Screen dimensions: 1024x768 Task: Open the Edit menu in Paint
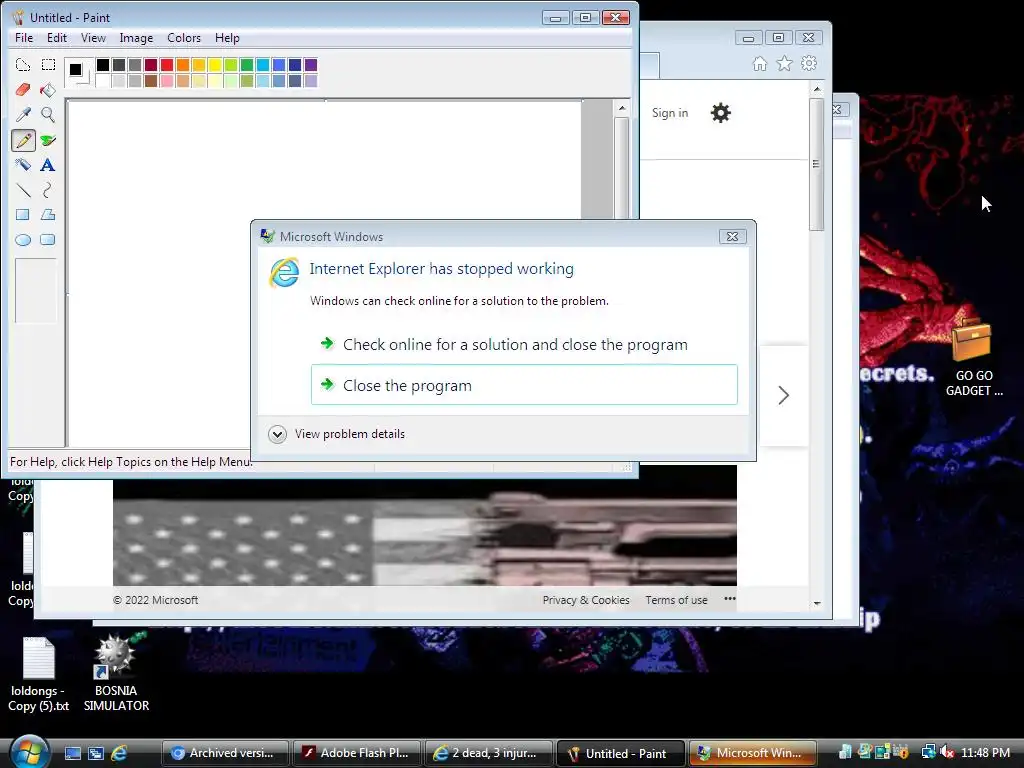(57, 38)
